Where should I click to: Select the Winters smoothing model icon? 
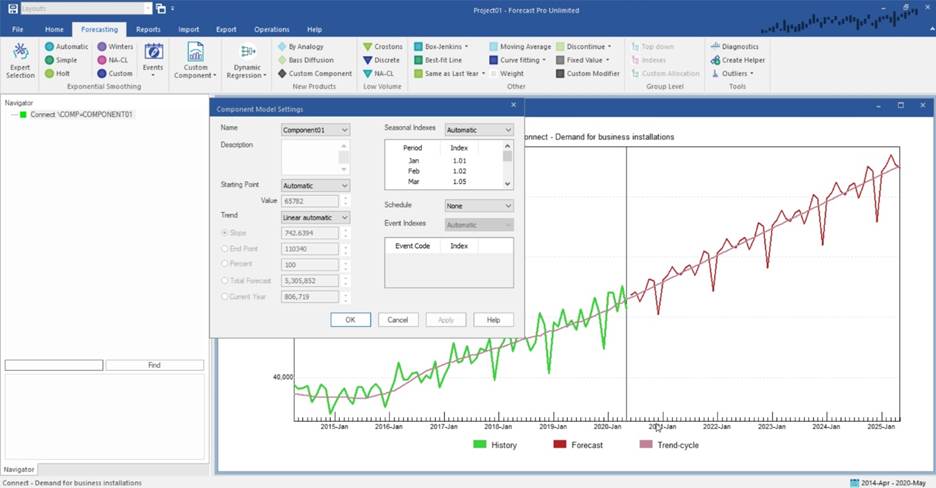coord(102,46)
